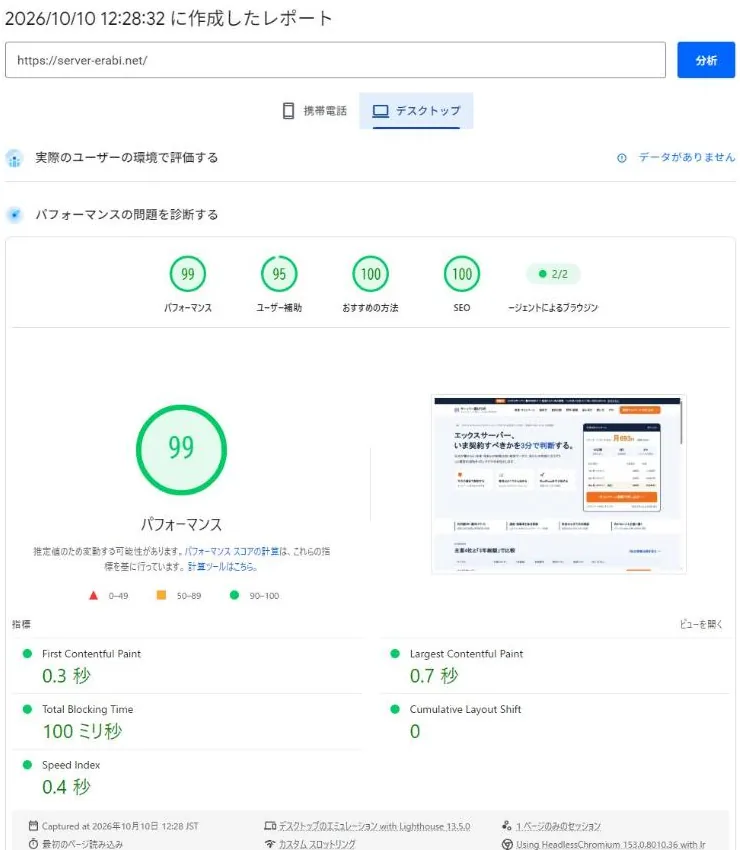Click the green dot beside Speed Index
The width and height of the screenshot is (740, 850).
(x=27, y=765)
